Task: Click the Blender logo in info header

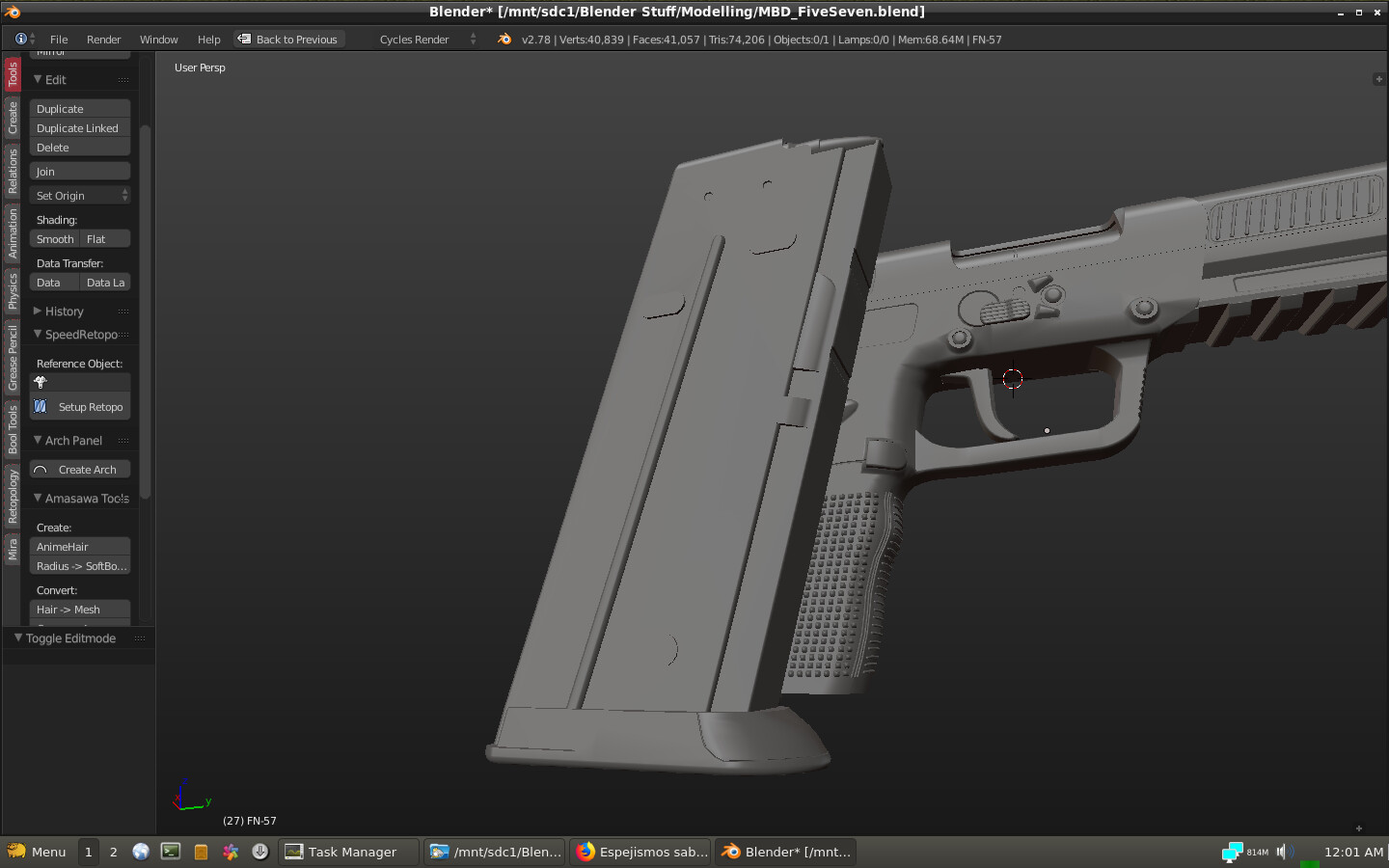Action: point(504,40)
